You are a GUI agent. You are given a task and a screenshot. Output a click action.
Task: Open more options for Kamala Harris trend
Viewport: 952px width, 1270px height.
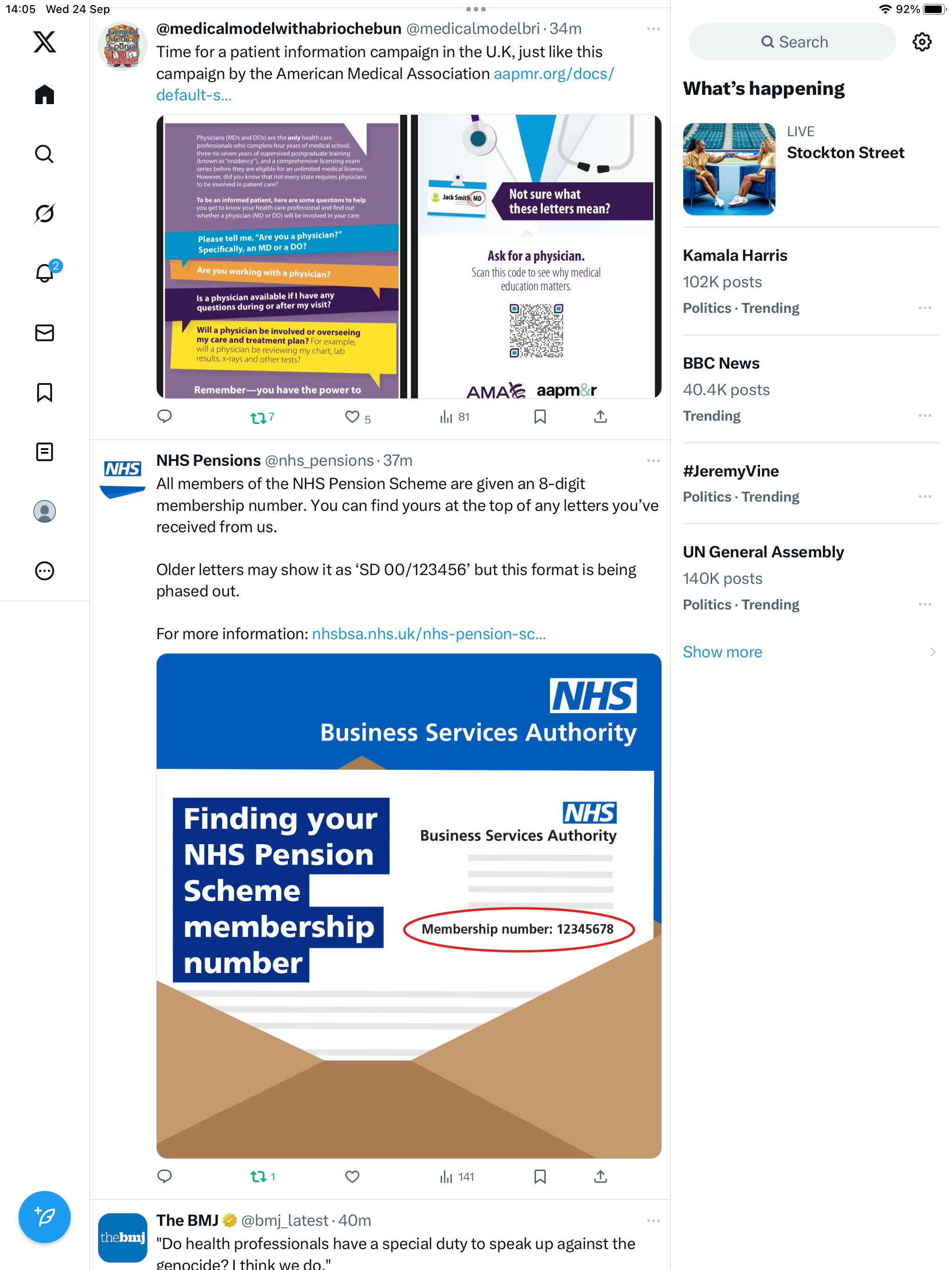click(x=925, y=308)
